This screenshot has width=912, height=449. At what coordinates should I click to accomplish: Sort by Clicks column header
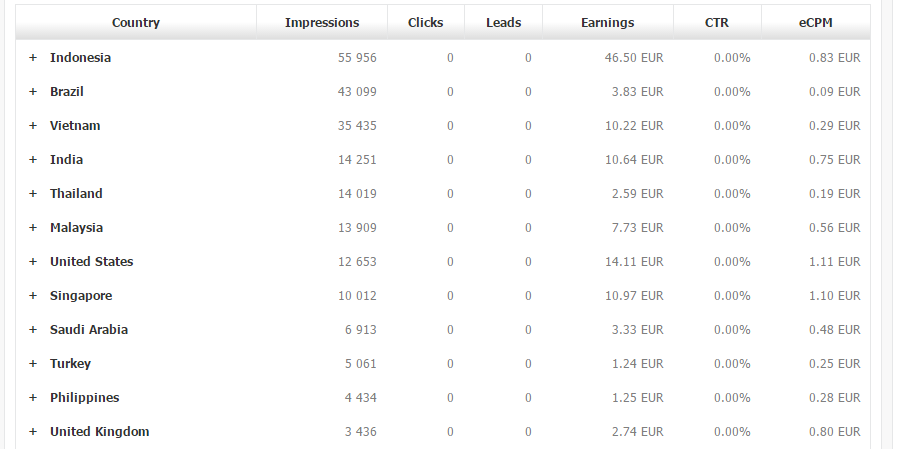click(x=426, y=23)
